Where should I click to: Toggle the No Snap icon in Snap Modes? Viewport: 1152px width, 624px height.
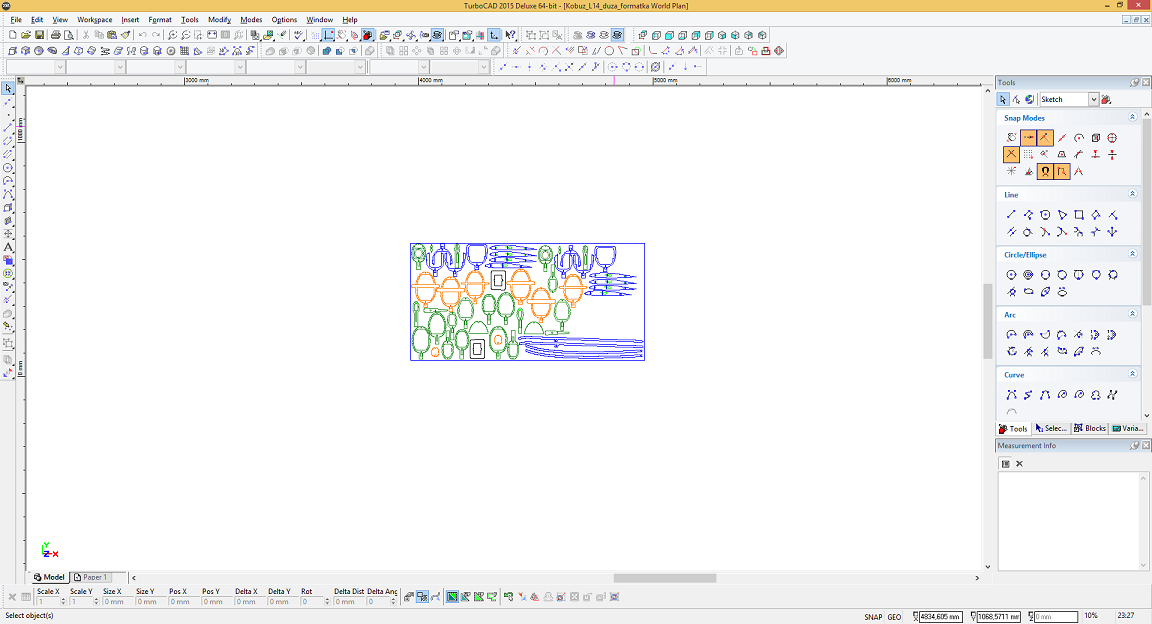tap(1011, 137)
